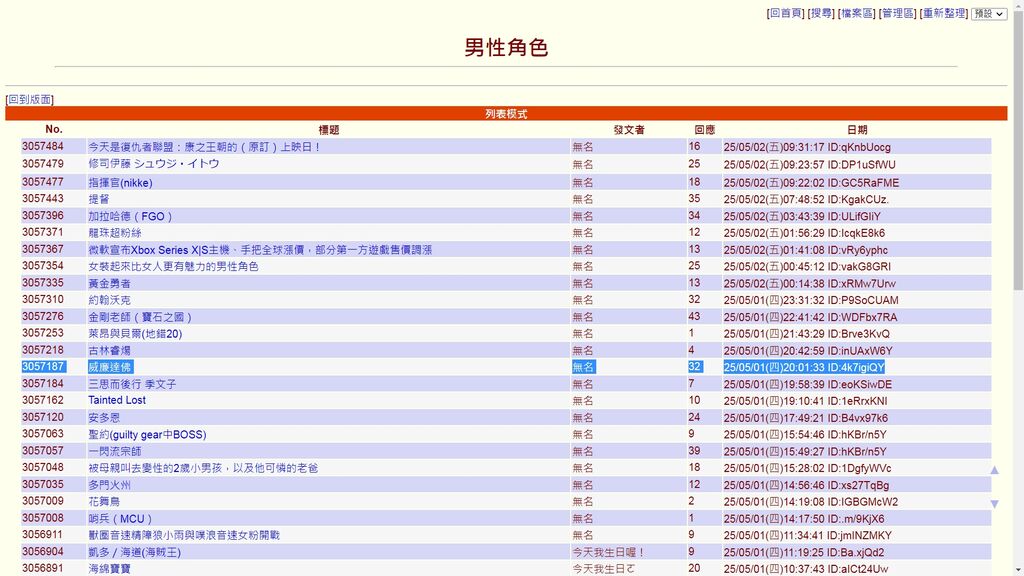Click the 回應 column header
Image resolution: width=1024 pixels, height=576 pixels.
coord(705,130)
